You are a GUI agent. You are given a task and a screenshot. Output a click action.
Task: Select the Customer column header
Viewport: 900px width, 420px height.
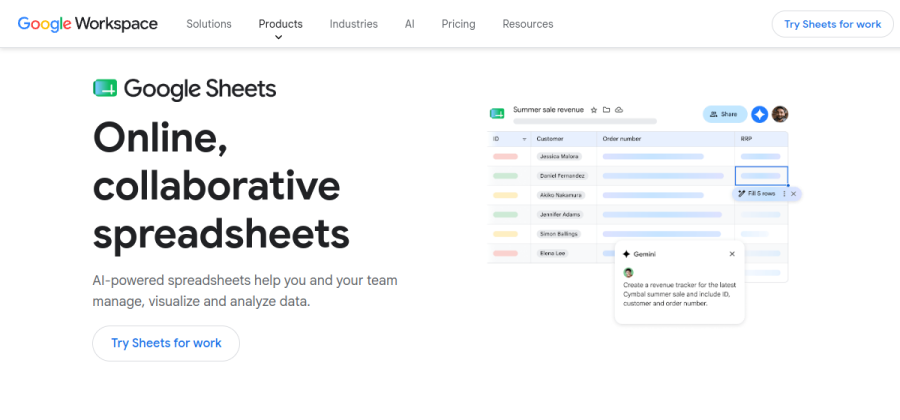pyautogui.click(x=550, y=139)
